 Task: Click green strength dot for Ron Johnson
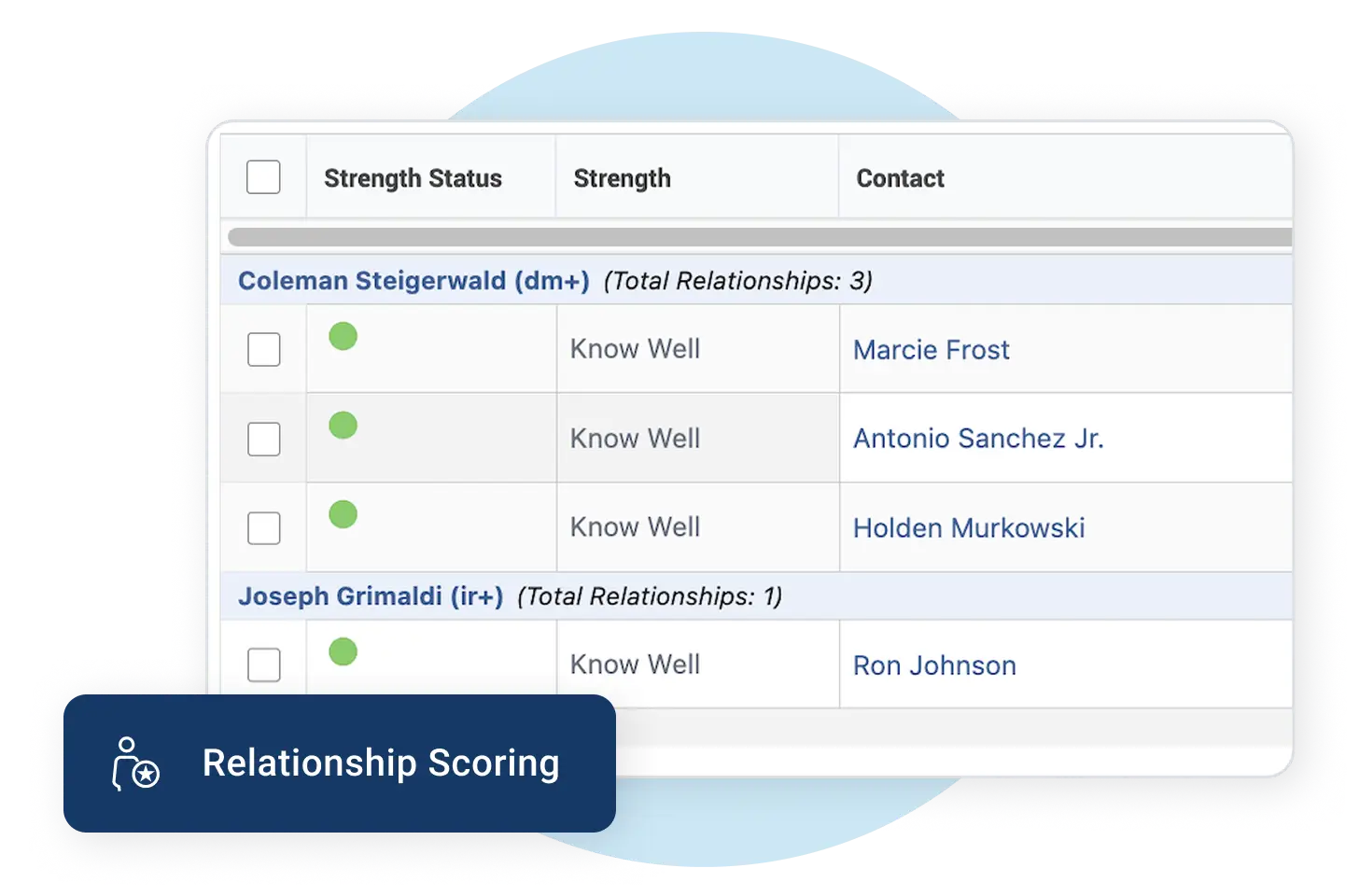343,651
